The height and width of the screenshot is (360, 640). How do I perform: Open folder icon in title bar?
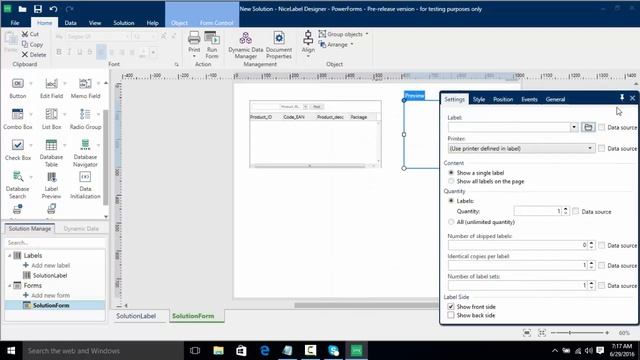(x=22, y=9)
